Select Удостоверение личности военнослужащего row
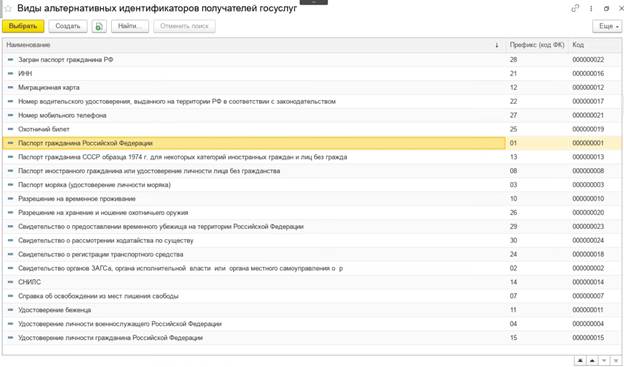Viewport: 624px width, 367px height. click(312, 324)
